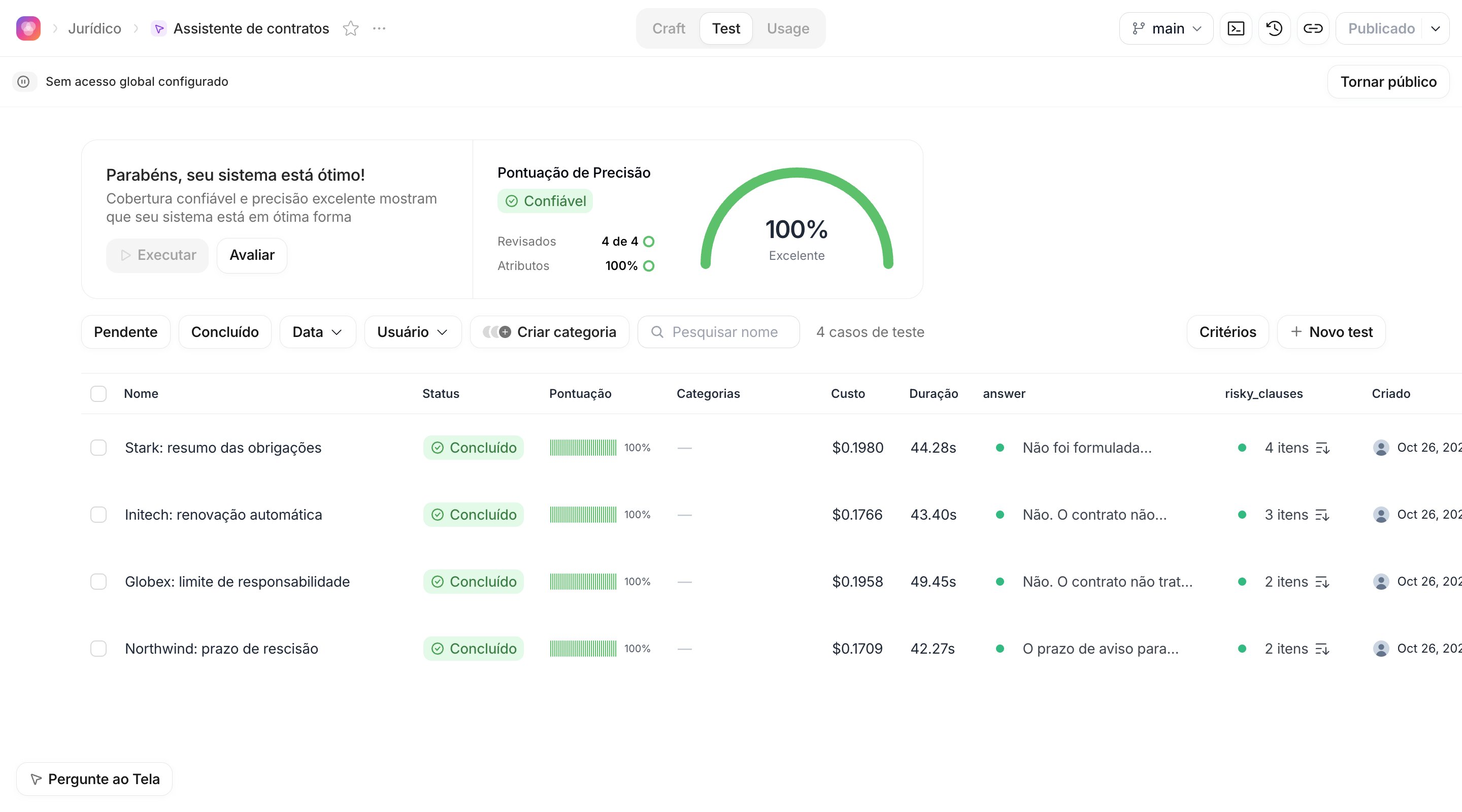The height and width of the screenshot is (812, 1462).
Task: Toggle the Concluído filter
Action: 225,332
